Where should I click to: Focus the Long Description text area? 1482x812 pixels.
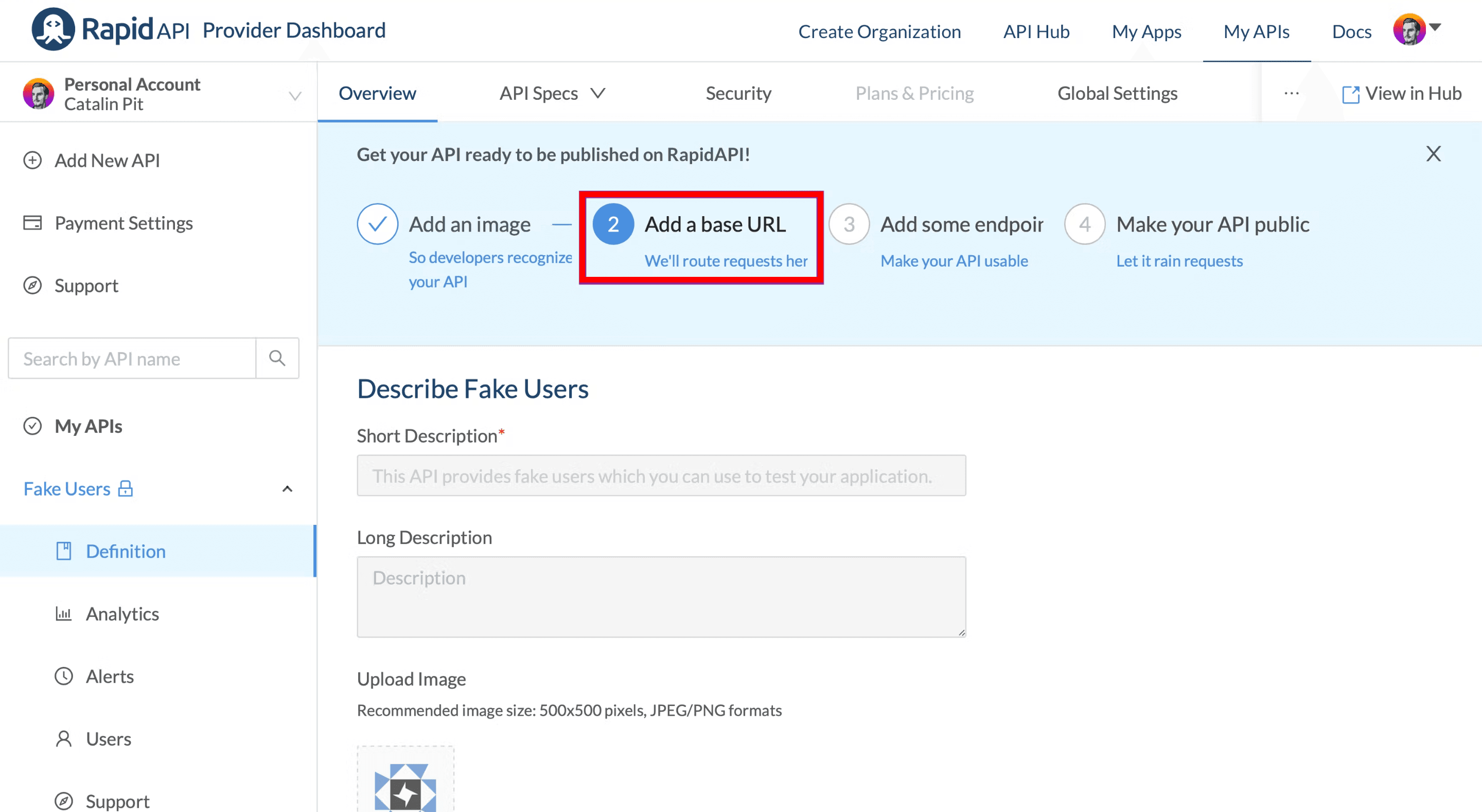pos(661,597)
